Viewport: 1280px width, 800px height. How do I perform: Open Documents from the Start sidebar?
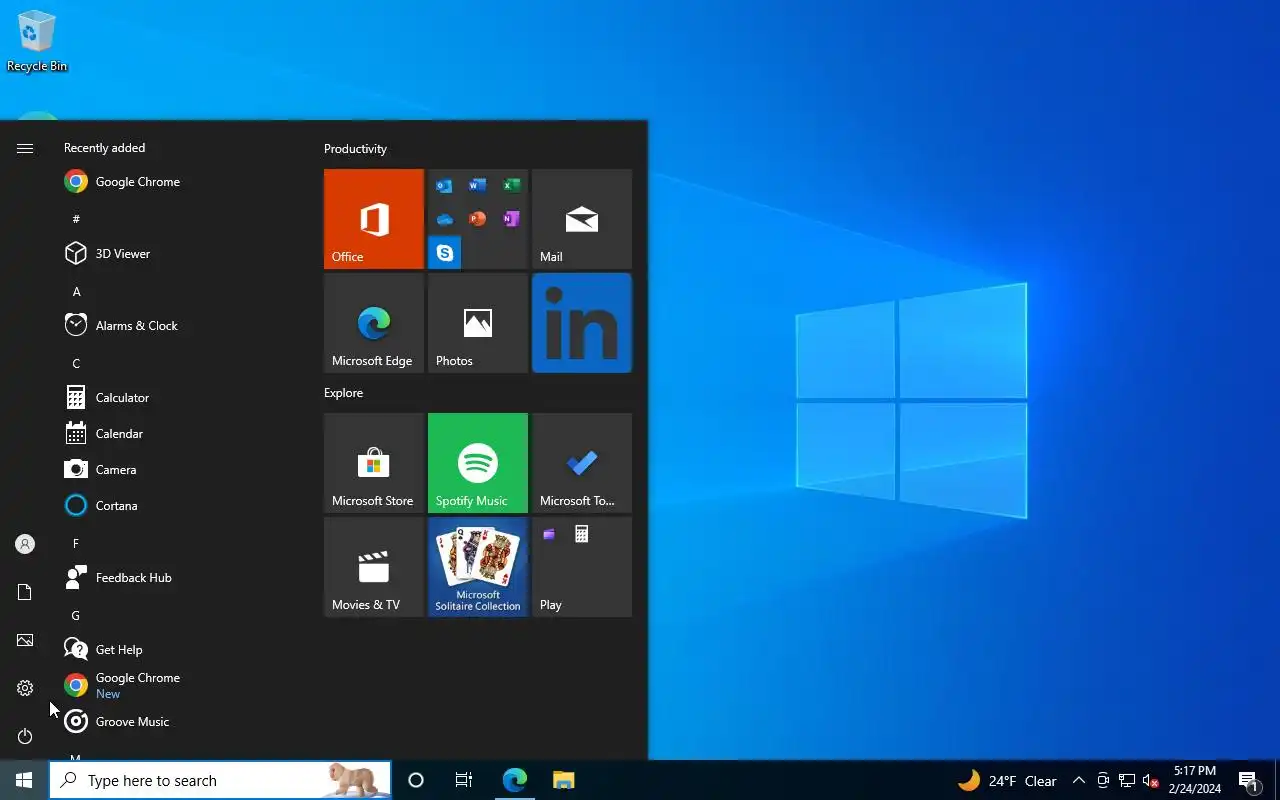click(x=25, y=592)
